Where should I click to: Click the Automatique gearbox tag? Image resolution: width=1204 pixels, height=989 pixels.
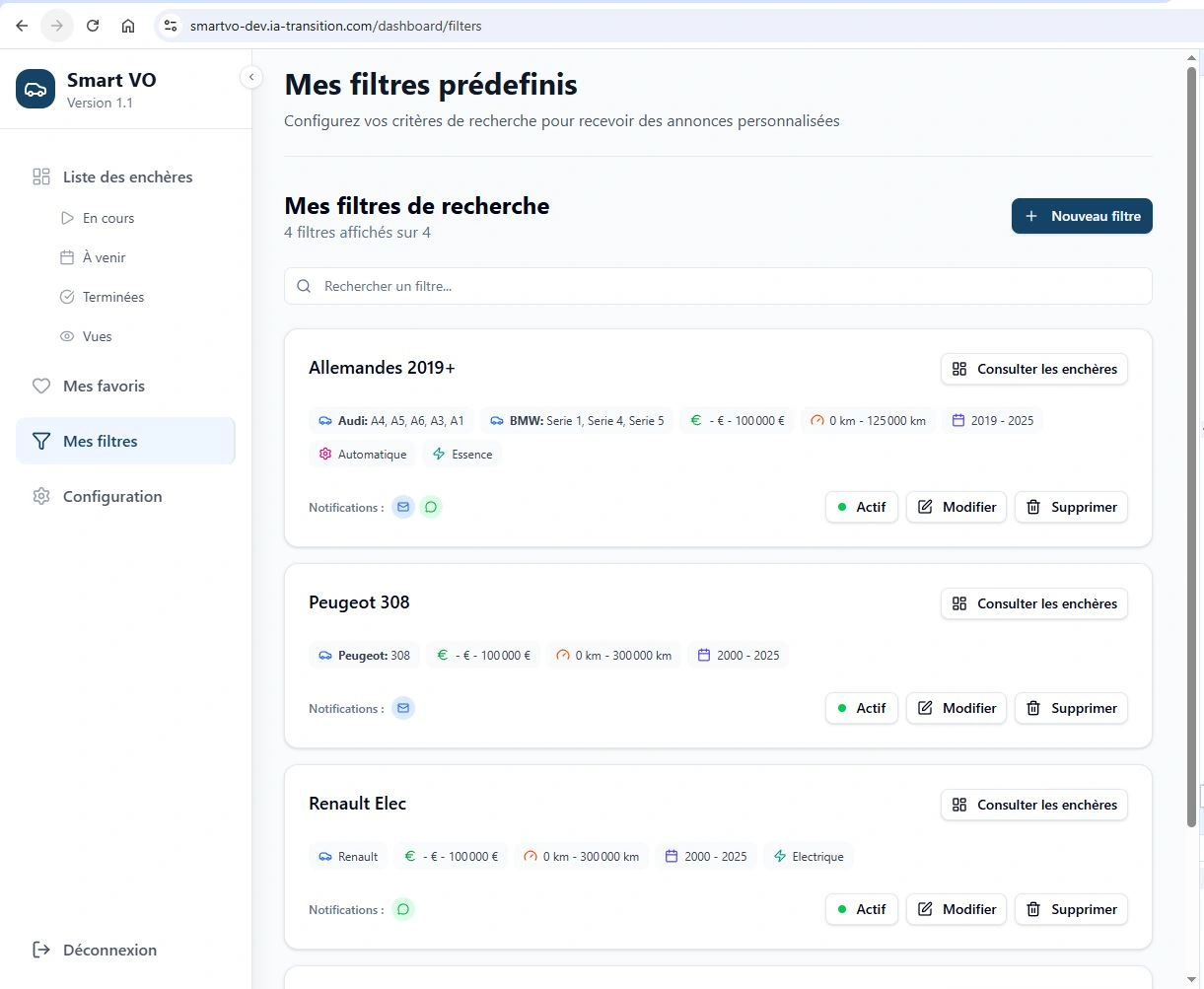click(x=362, y=454)
